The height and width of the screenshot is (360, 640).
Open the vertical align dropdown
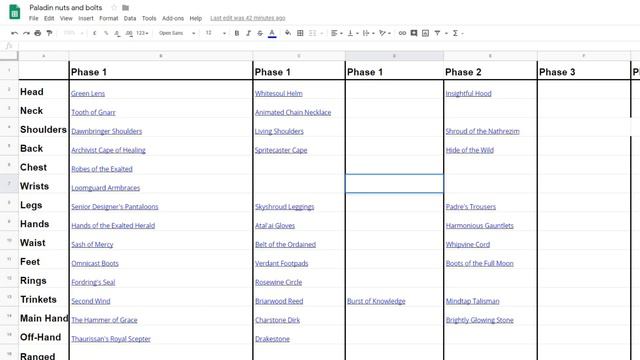(x=353, y=33)
